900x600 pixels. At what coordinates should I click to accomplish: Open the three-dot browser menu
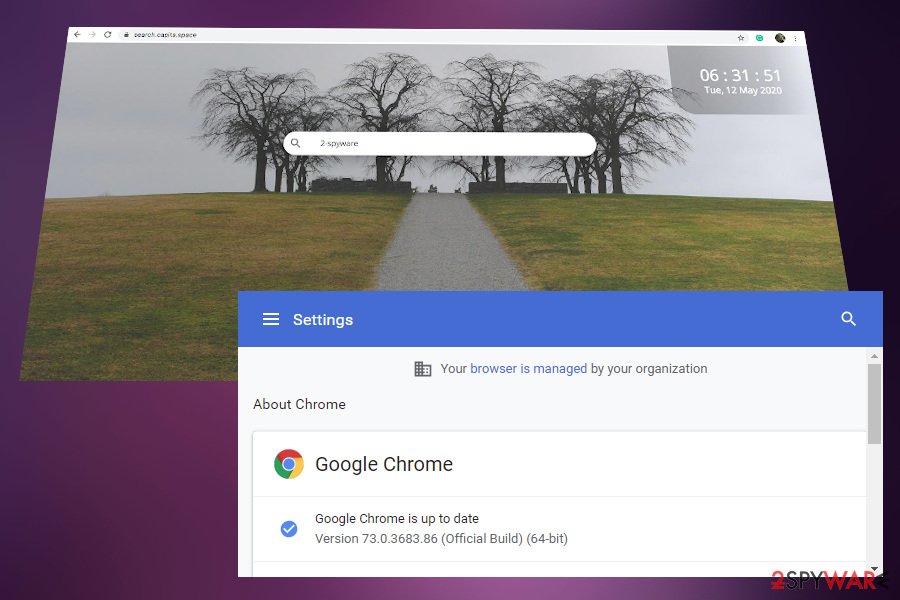click(795, 38)
